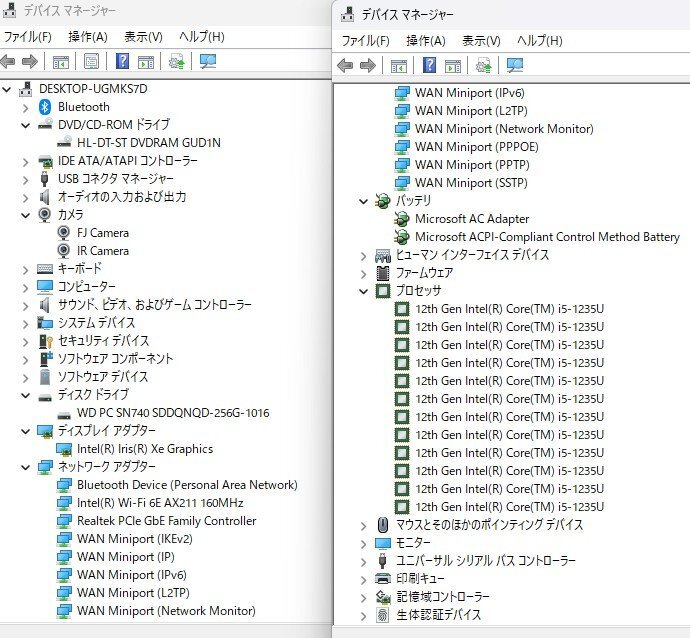Expand ヒューマン インターフェイス デバイス category
Viewport: 690px width, 638px height.
[x=363, y=255]
